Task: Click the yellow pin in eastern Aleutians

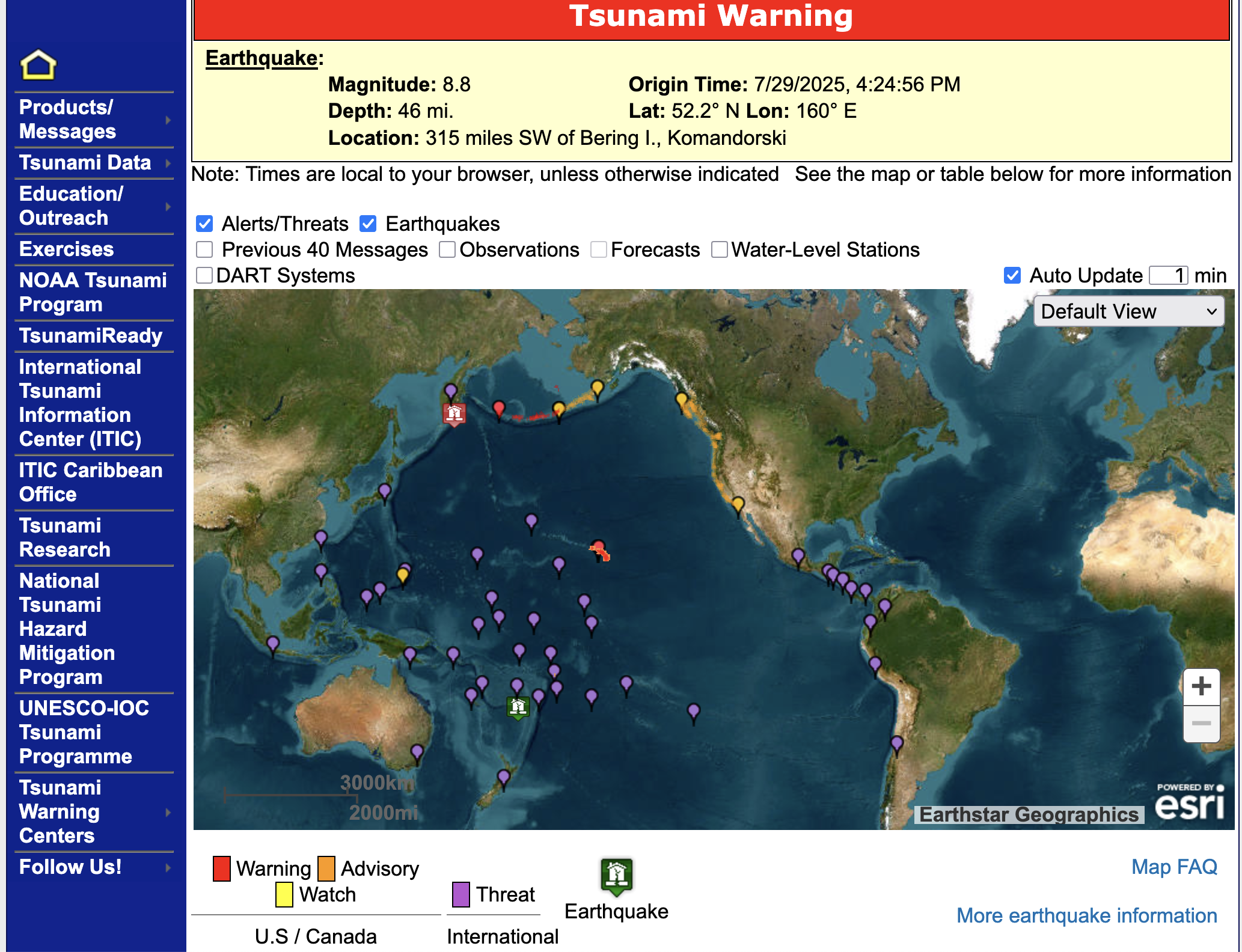Action: 559,412
